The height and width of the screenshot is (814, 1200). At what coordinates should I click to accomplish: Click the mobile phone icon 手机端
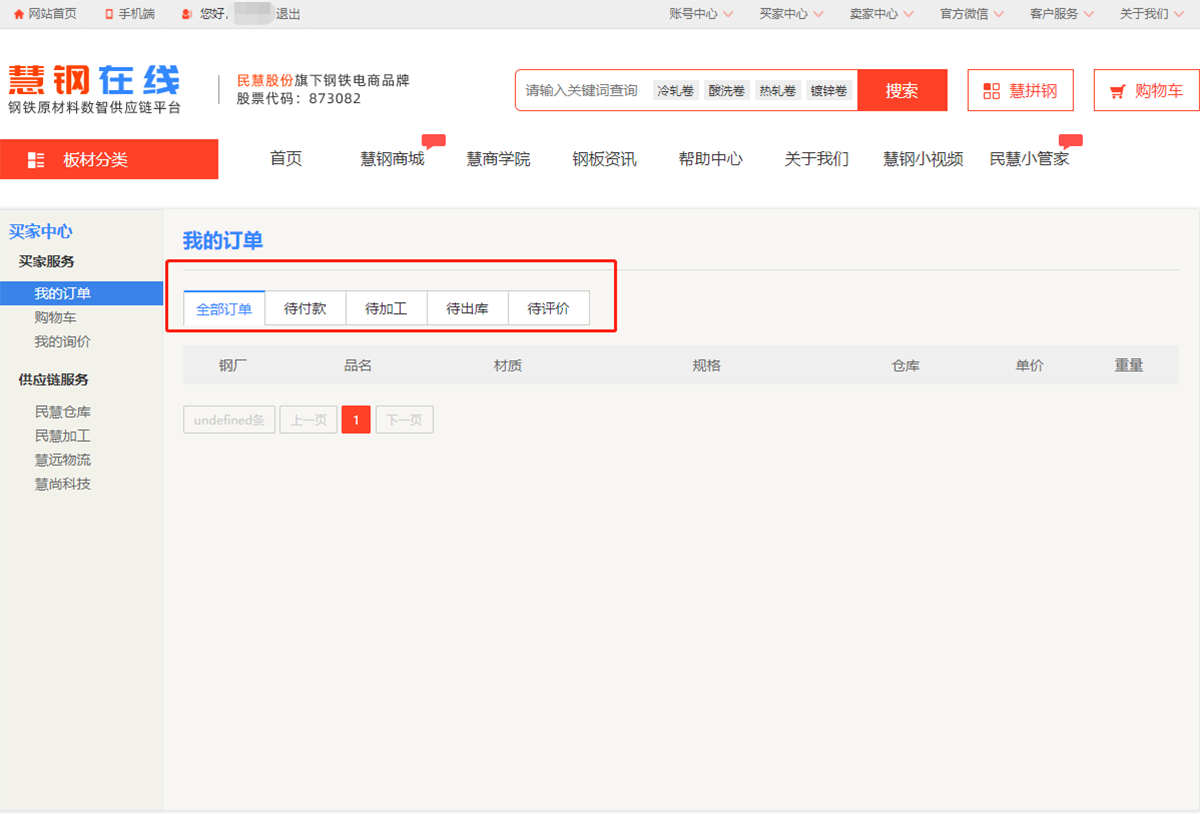point(109,14)
